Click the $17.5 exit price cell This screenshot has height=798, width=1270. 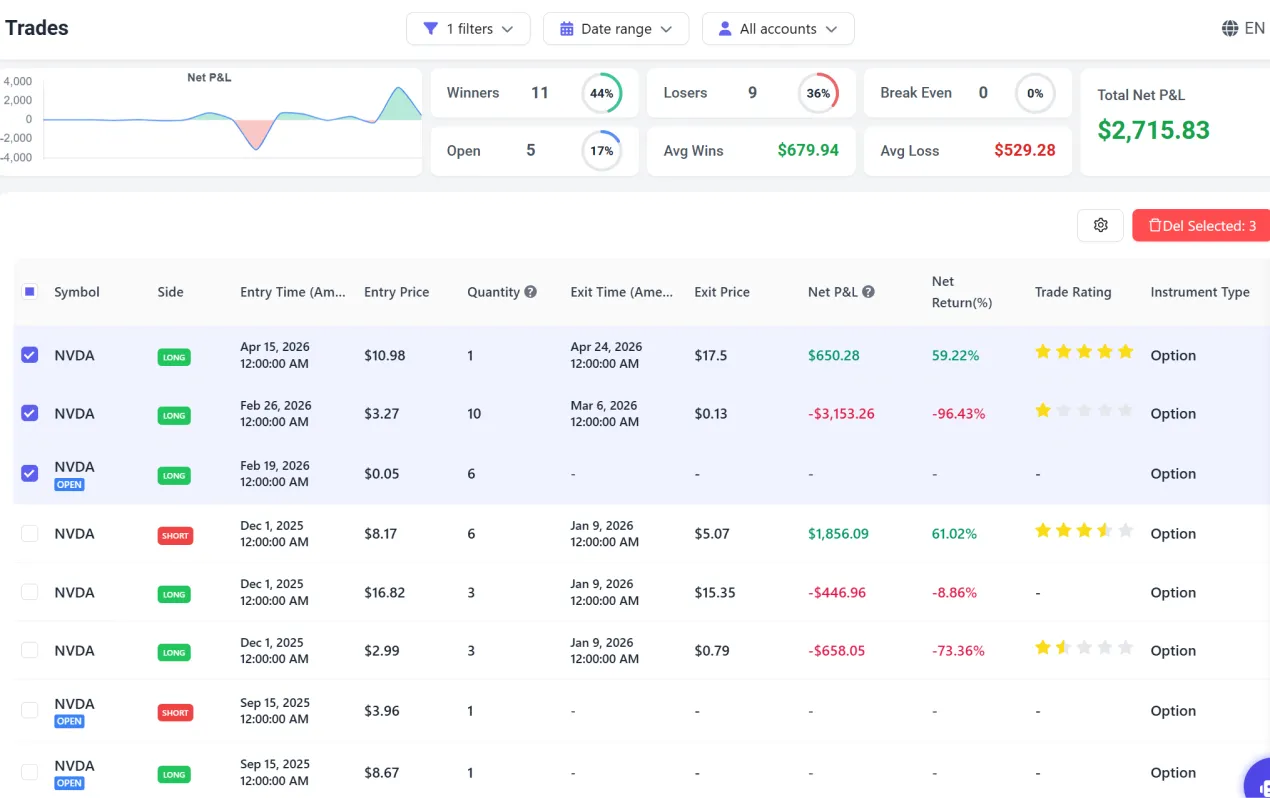pyautogui.click(x=711, y=355)
